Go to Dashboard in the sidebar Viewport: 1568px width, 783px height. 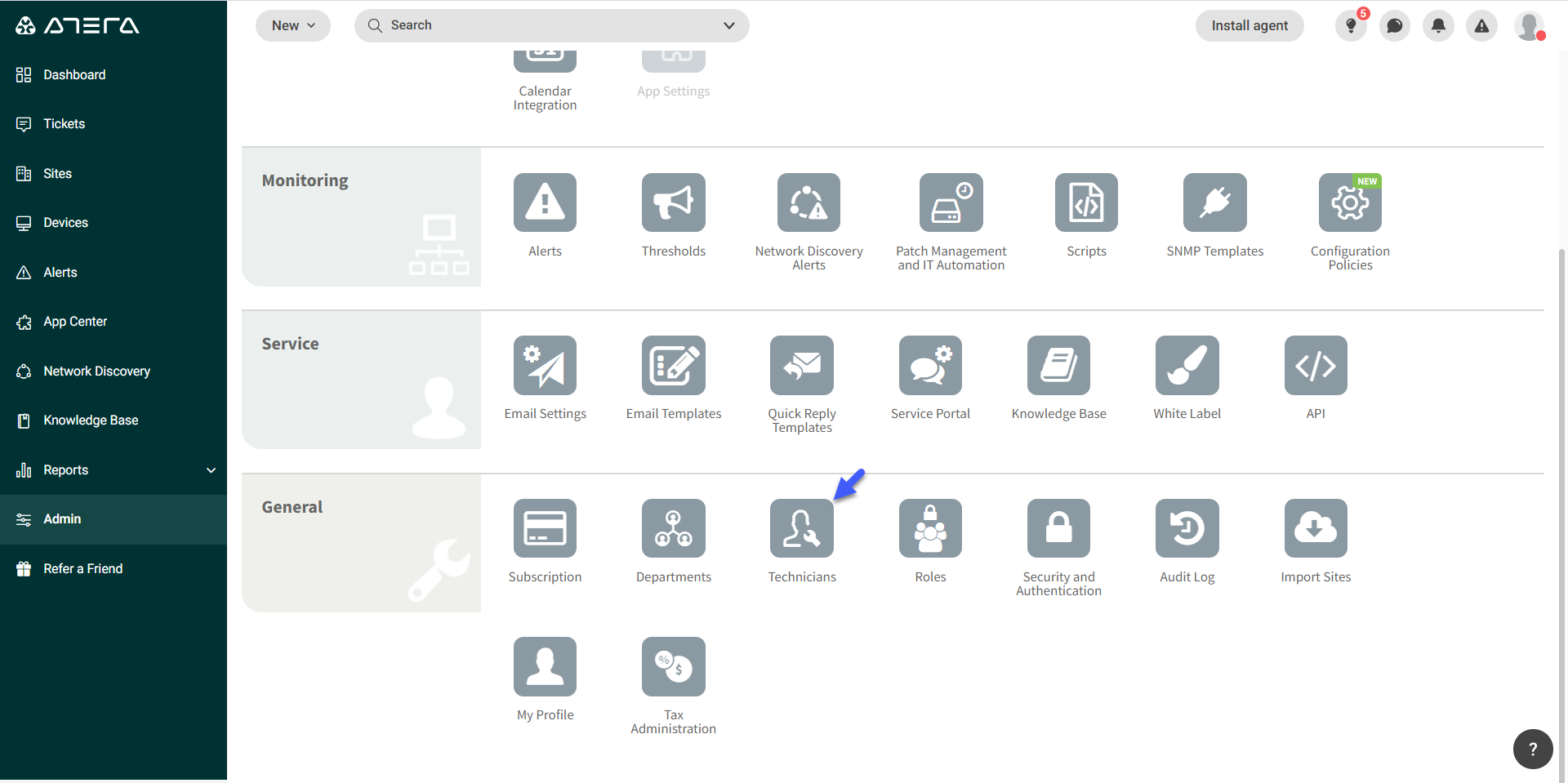[x=114, y=74]
